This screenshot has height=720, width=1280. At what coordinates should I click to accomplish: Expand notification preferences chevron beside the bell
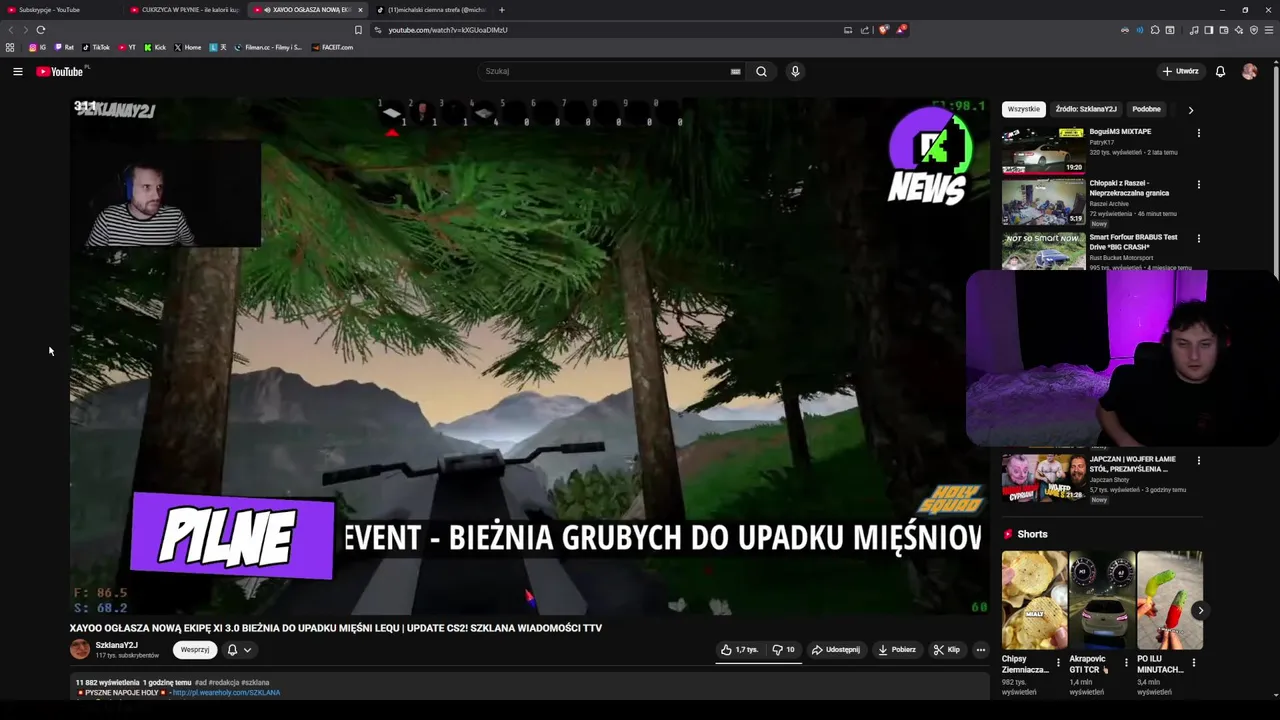247,650
